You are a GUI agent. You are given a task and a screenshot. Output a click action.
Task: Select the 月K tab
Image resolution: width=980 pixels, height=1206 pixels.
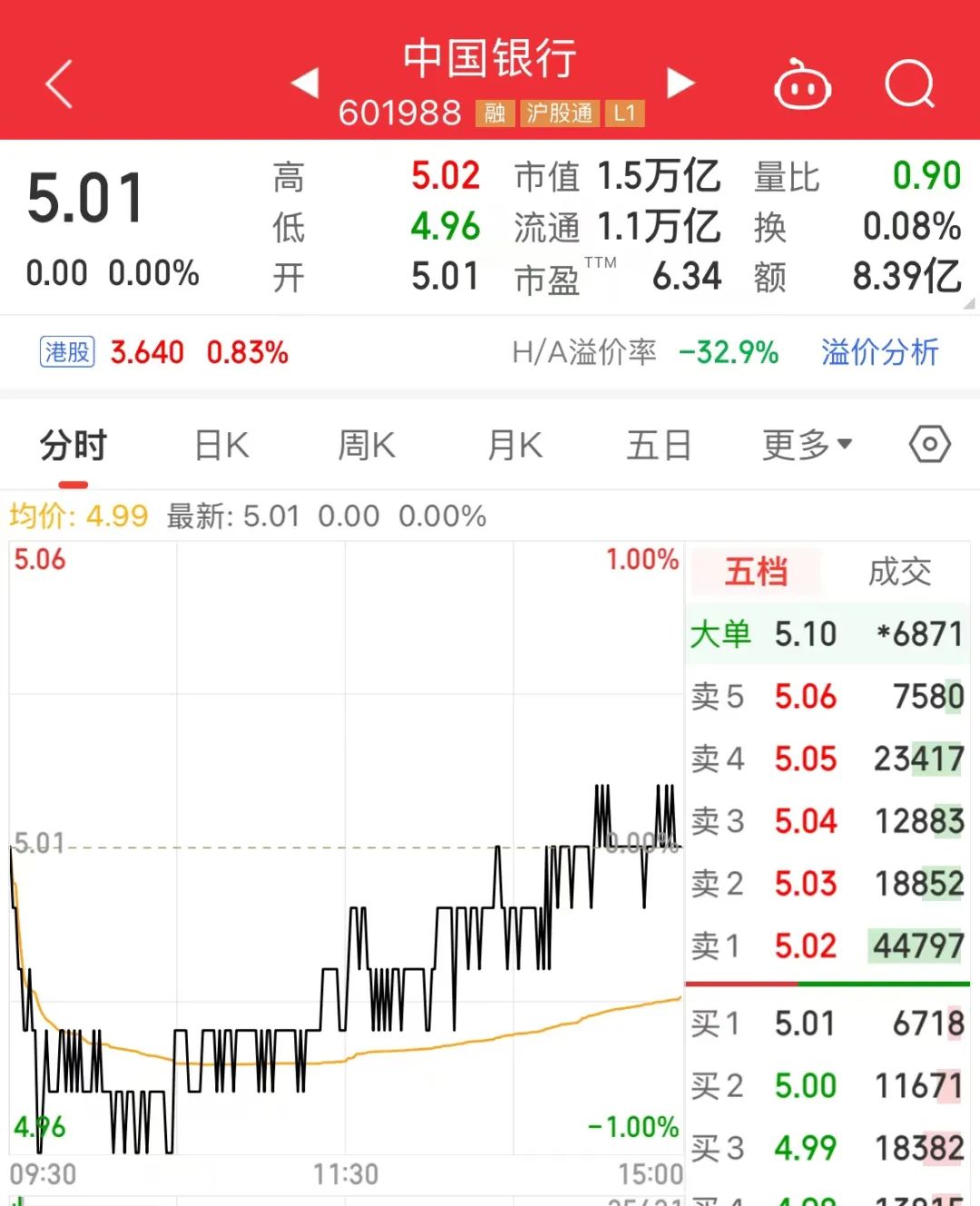click(x=514, y=446)
